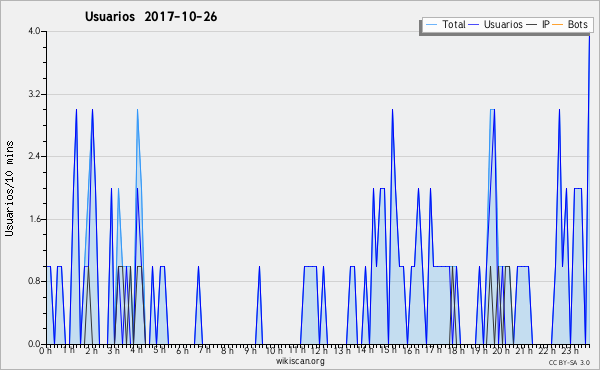Click the y-axis label 'Usuarios/10 mins'
This screenshot has height=370, width=600.
[x=9, y=188]
